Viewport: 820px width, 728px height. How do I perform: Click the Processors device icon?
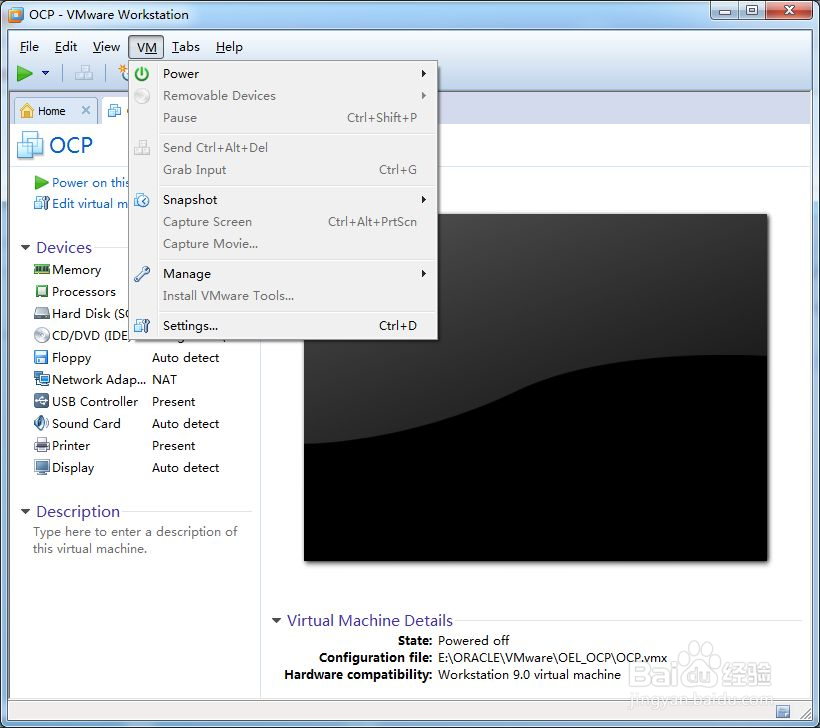pos(41,291)
